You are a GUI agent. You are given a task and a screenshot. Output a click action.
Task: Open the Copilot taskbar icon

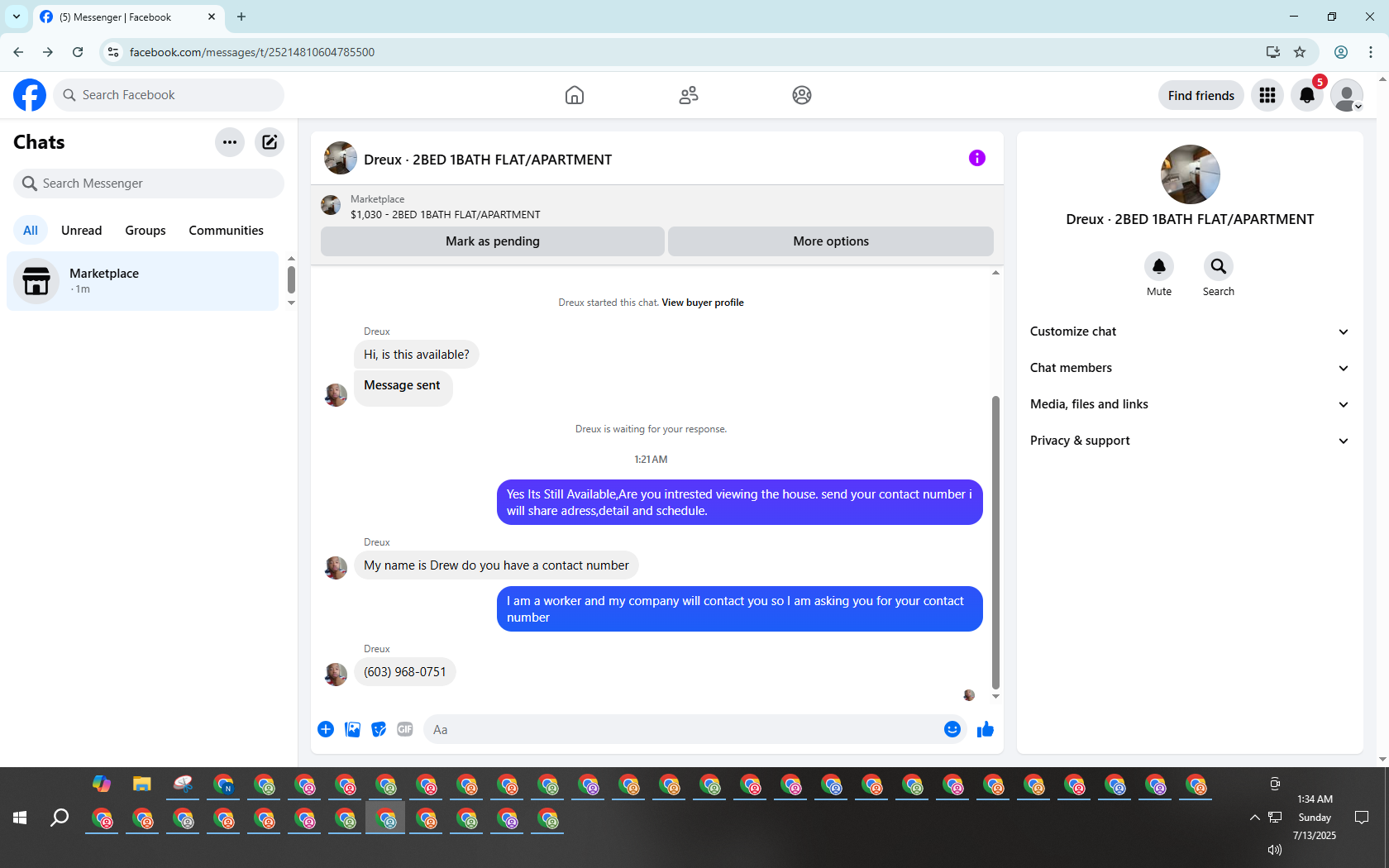pyautogui.click(x=102, y=784)
